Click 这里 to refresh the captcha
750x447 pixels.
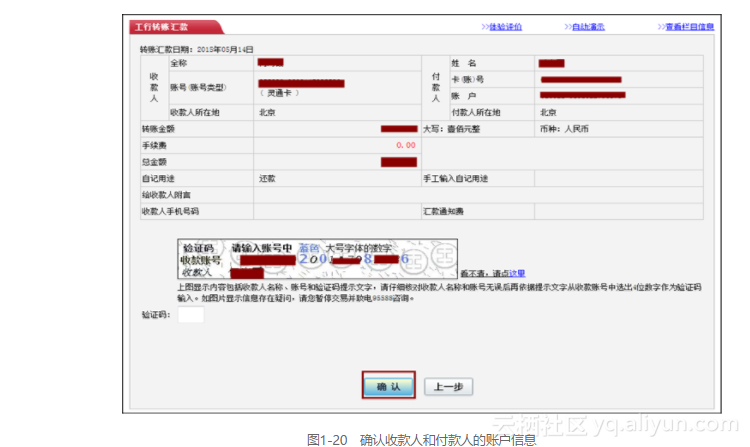pos(517,273)
